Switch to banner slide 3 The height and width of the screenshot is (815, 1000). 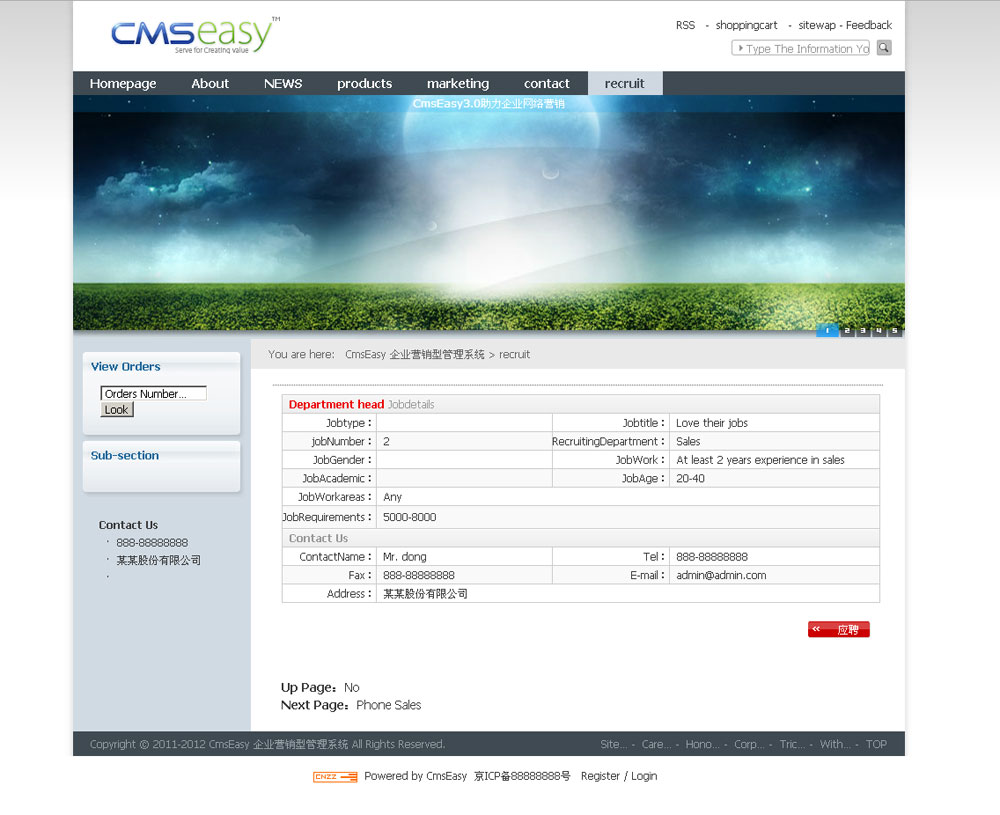click(863, 331)
